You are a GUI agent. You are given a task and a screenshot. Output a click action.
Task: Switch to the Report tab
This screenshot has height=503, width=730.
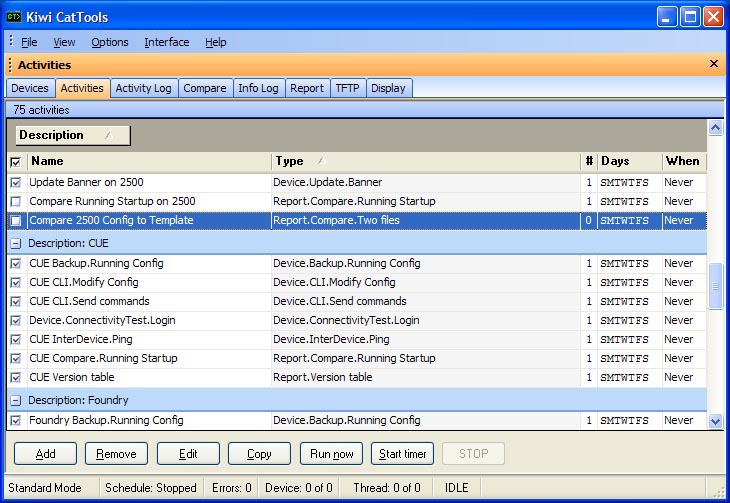click(x=307, y=88)
